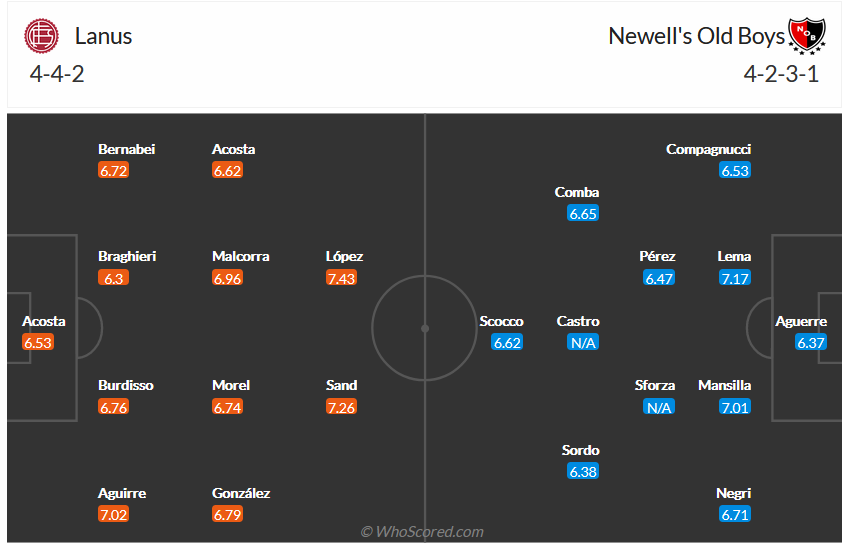842x543 pixels.
Task: Click the WhoScored.com watermark
Action: [422, 532]
